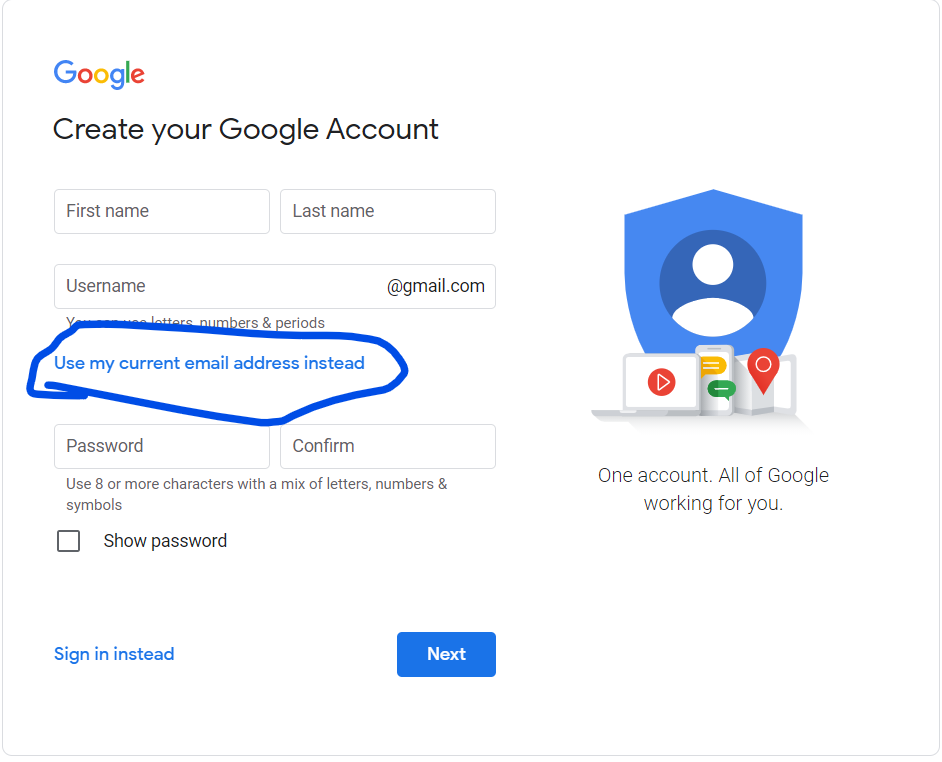Screen dimensions: 942x762
Task: Click the red play button icon on the laptop
Action: coord(661,382)
